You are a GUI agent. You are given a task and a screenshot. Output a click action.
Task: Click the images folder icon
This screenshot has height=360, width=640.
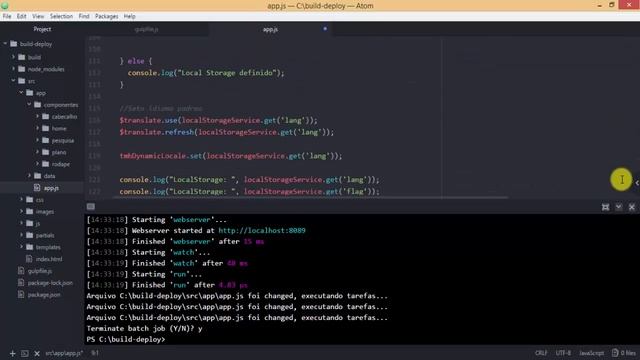[x=30, y=211]
